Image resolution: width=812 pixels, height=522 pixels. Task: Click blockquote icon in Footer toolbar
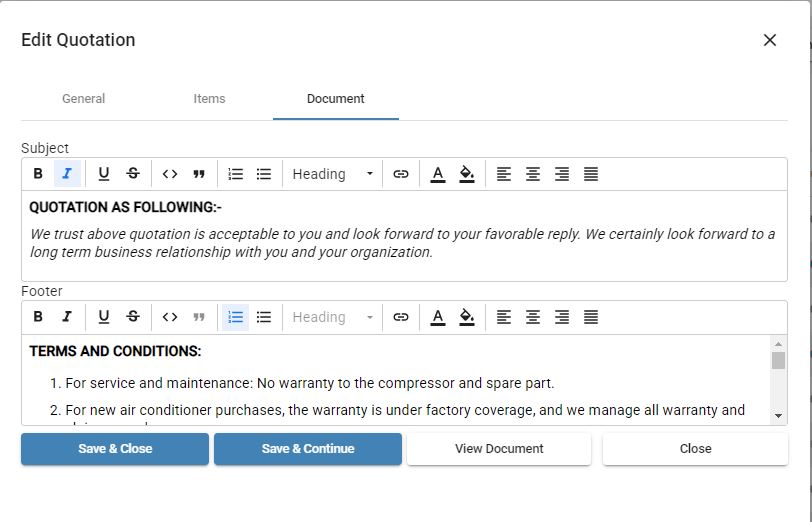[199, 317]
